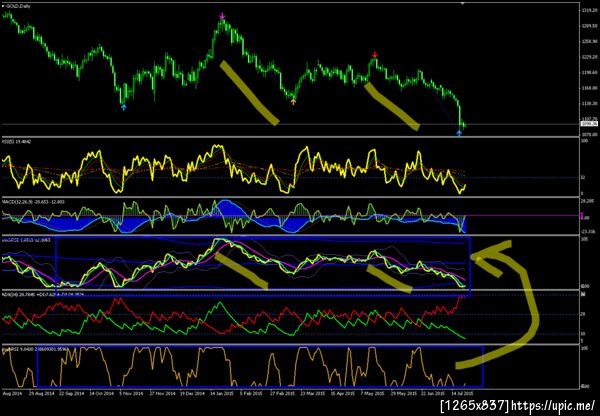Click the 14 Oct 2014 date label
Viewport: 600px width, 416px height.
pos(101,393)
